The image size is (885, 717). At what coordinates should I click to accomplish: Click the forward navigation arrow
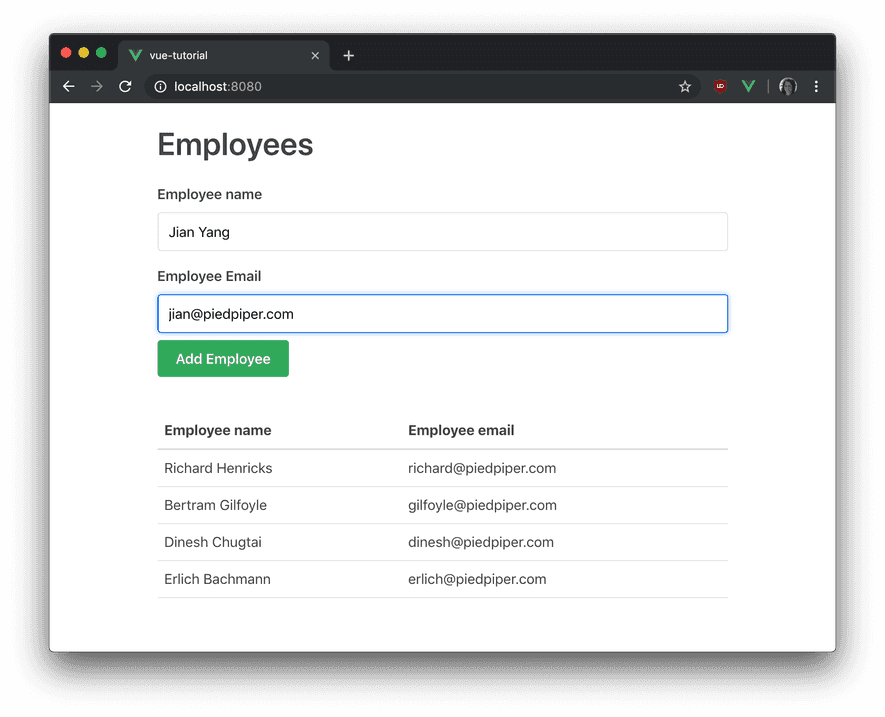96,86
